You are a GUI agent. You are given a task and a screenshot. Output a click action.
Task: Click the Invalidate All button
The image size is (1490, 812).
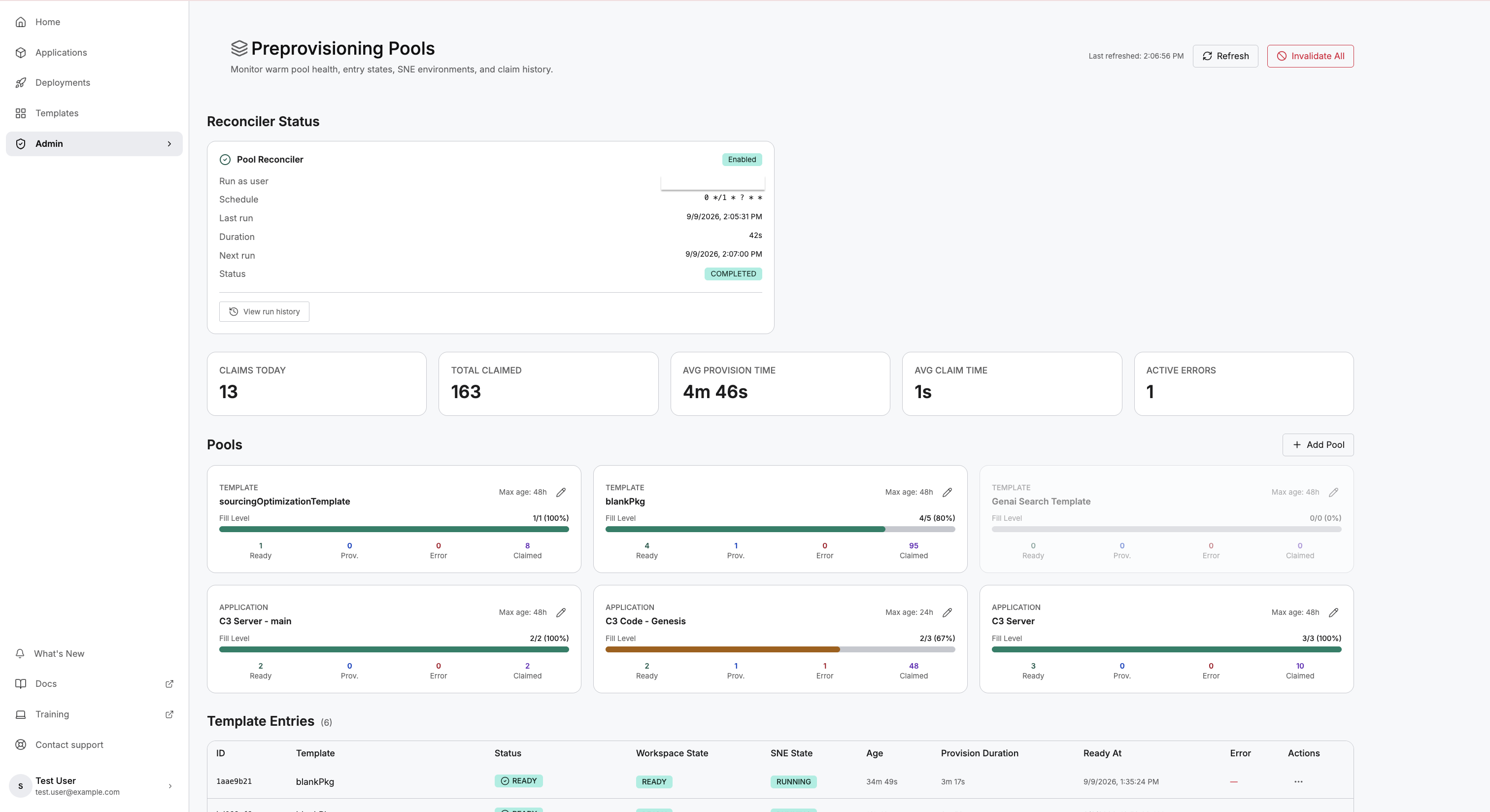[x=1310, y=56]
